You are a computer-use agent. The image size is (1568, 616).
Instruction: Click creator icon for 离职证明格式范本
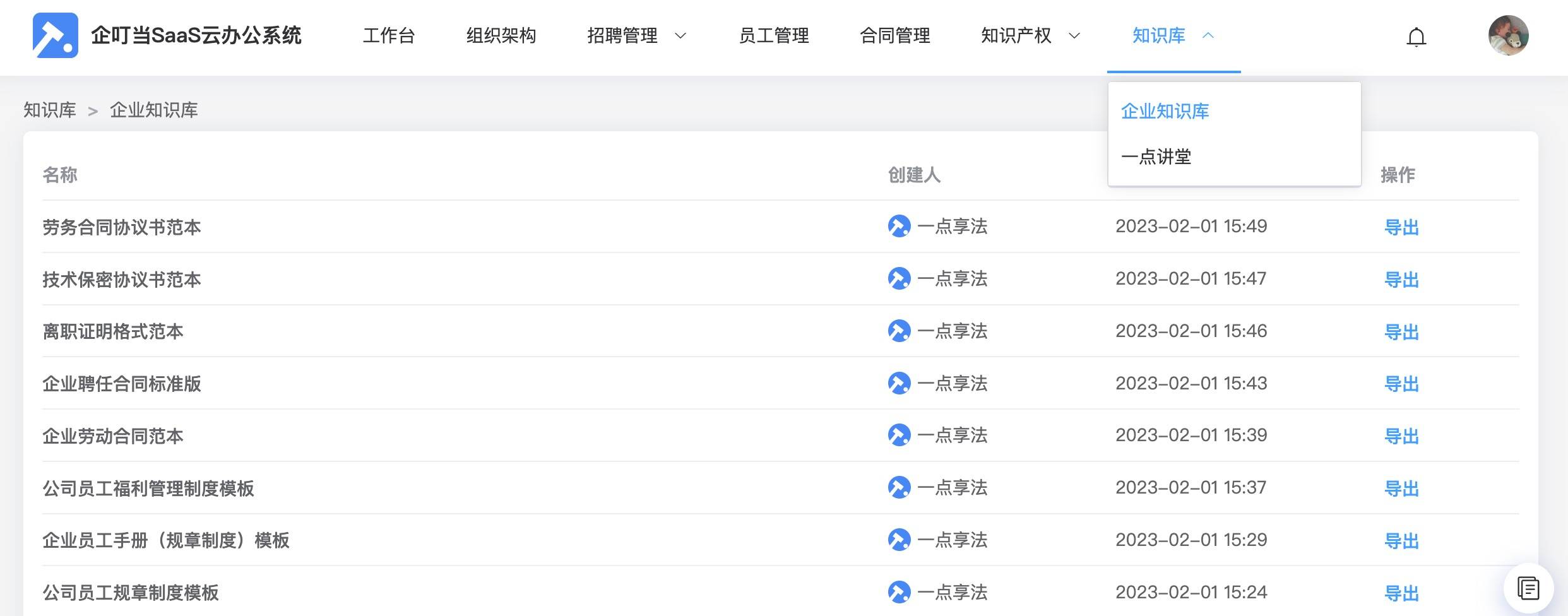click(899, 331)
